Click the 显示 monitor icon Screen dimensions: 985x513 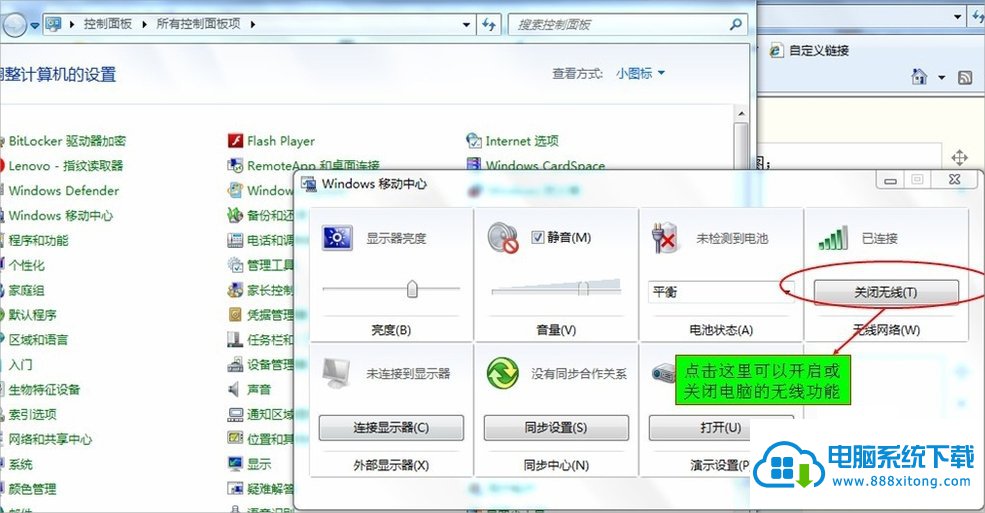235,464
